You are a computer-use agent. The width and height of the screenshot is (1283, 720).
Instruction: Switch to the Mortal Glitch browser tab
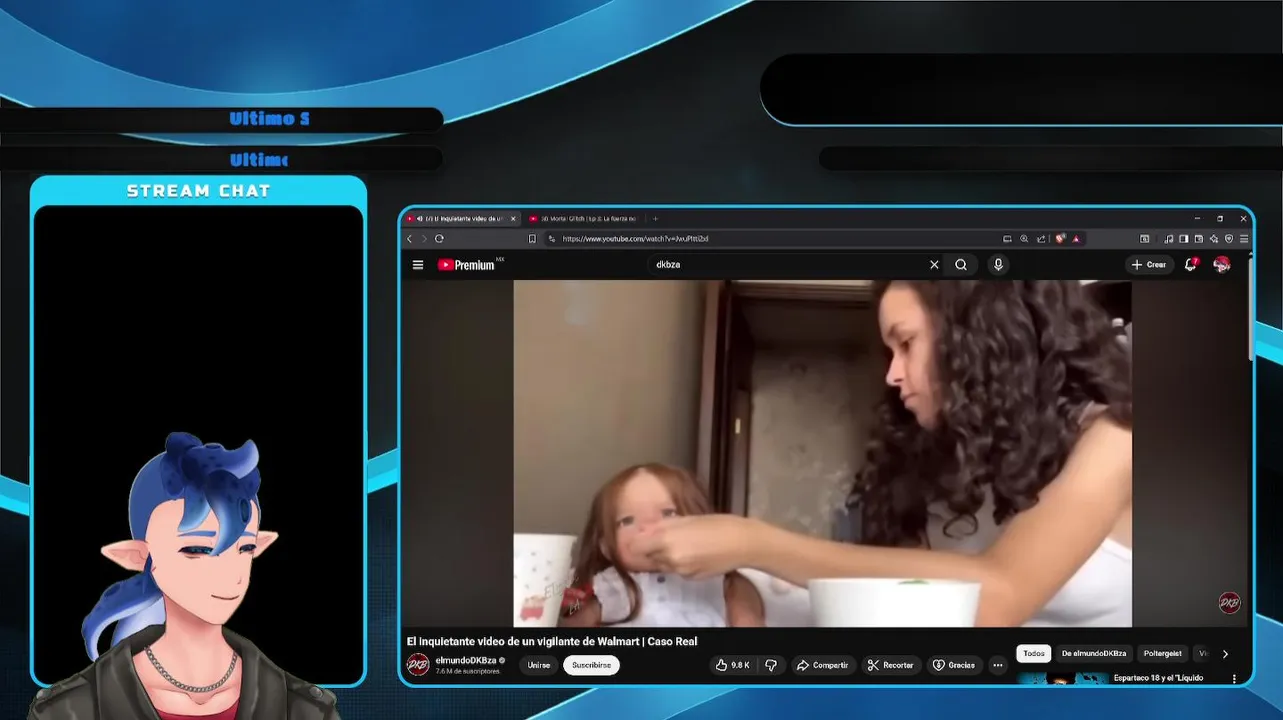(588, 218)
